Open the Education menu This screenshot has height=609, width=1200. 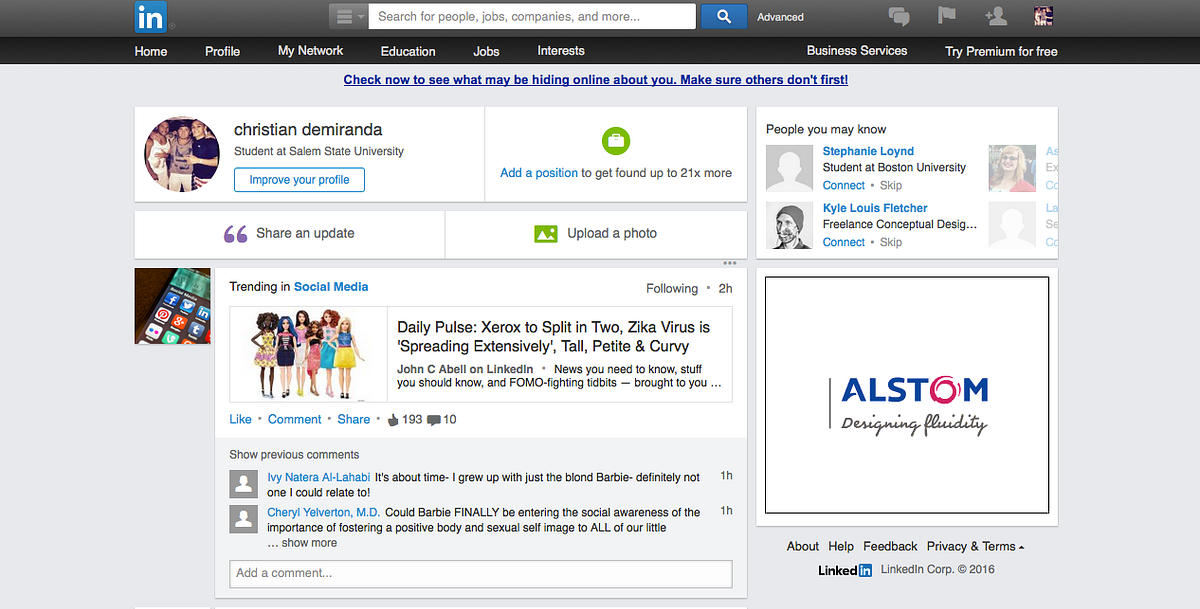[x=408, y=51]
